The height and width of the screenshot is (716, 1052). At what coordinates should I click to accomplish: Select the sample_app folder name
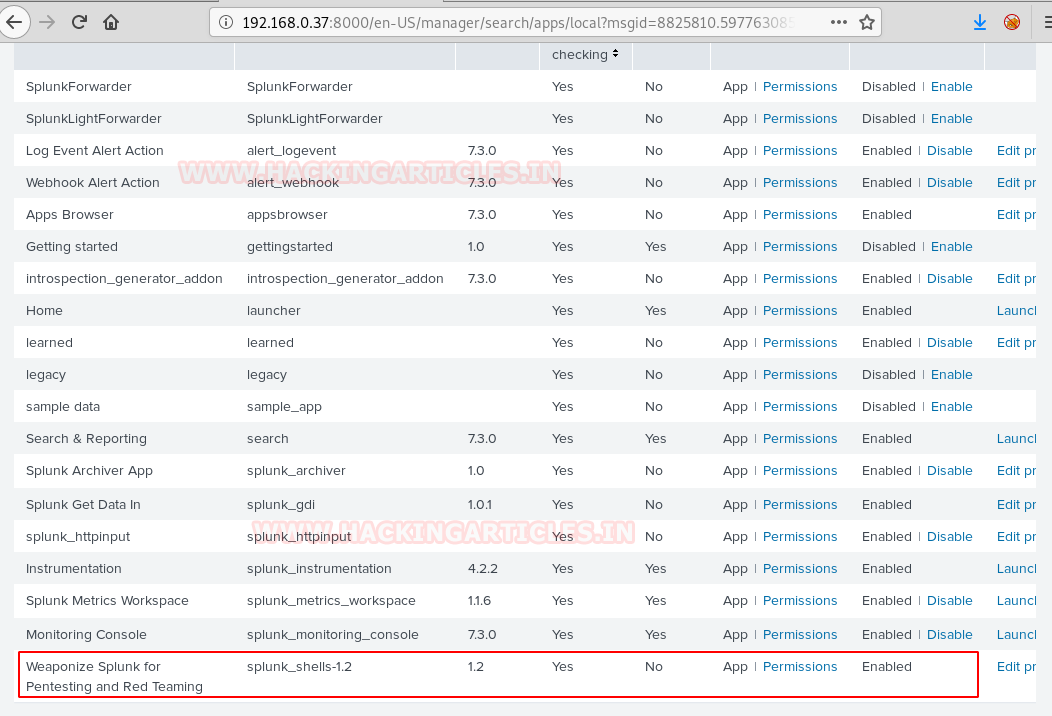284,407
